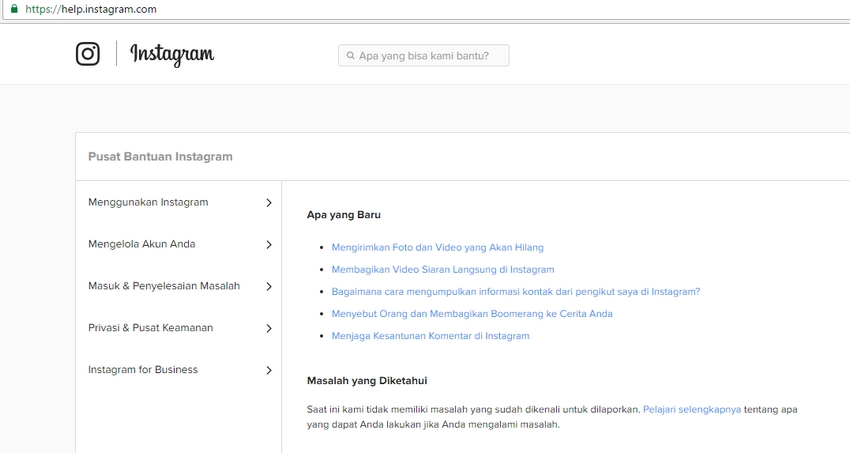Expand the Menggunakan Instagram chevron
Screen dimensions: 850x453
(268, 203)
